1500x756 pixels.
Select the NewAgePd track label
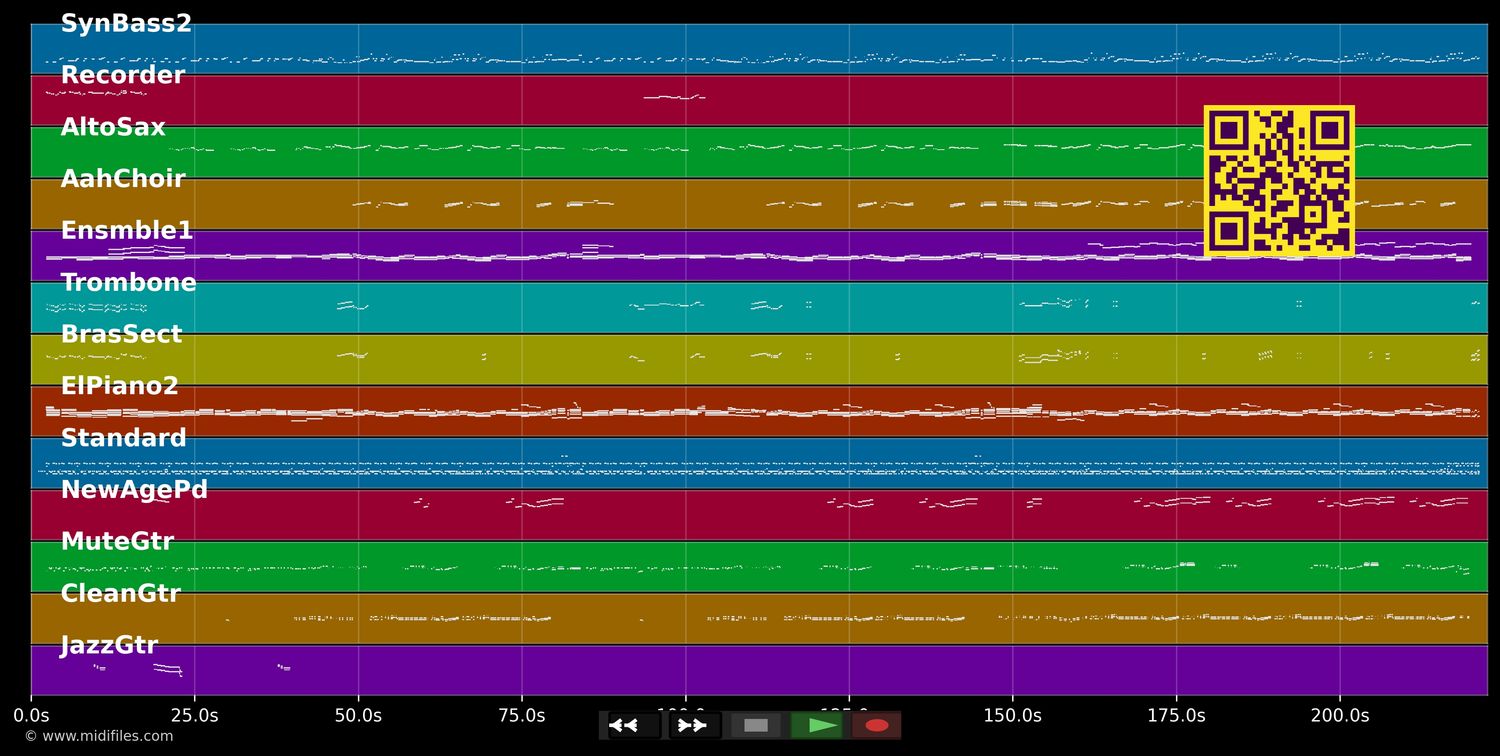[134, 491]
